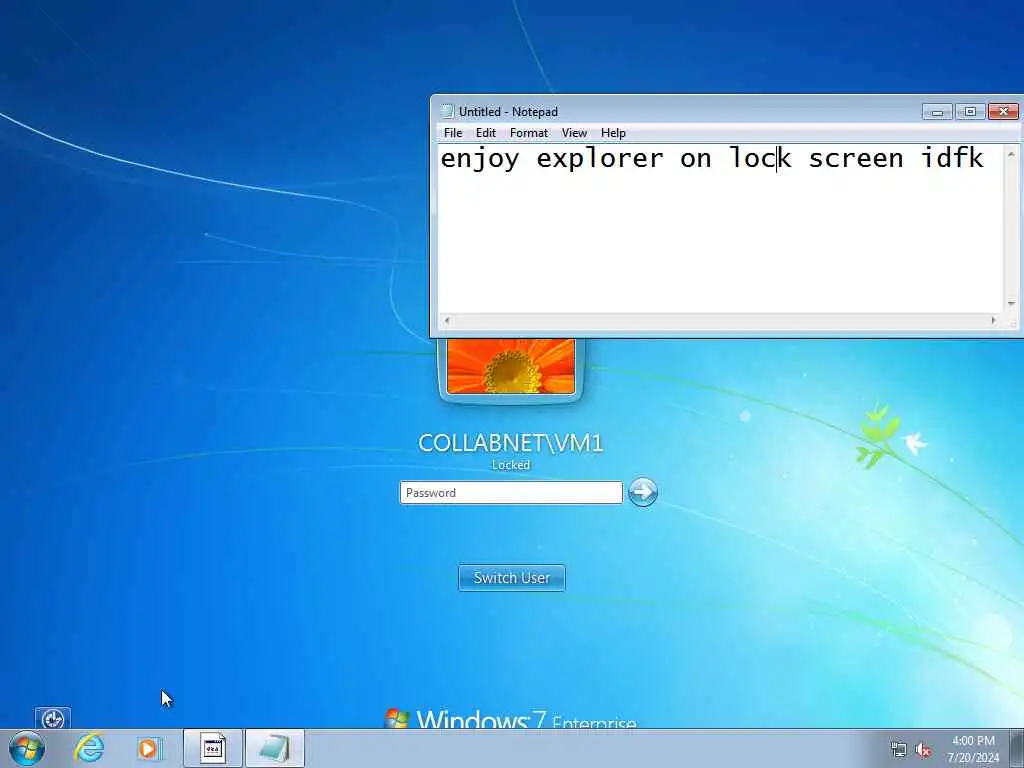Open the Edit menu in Notepad
This screenshot has width=1024, height=768.
click(485, 133)
